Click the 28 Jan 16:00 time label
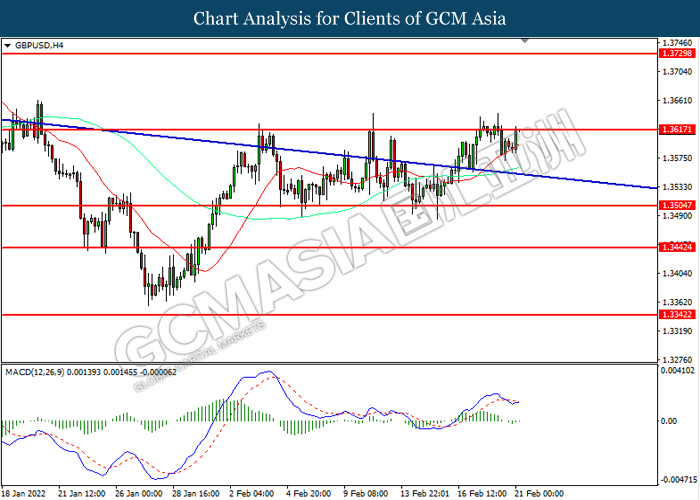The image size is (700, 500). [196, 493]
